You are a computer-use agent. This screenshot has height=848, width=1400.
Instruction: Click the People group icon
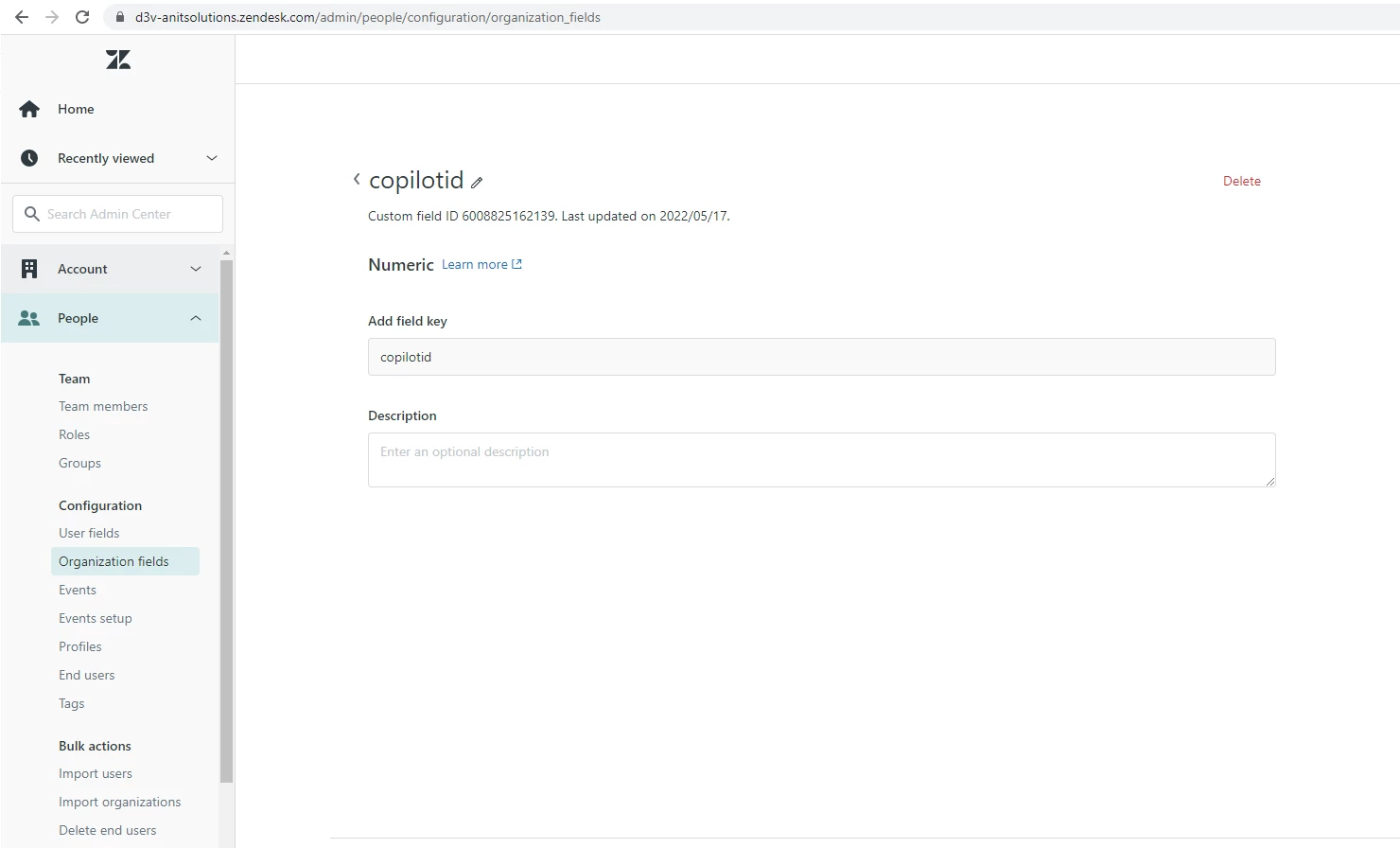click(29, 318)
